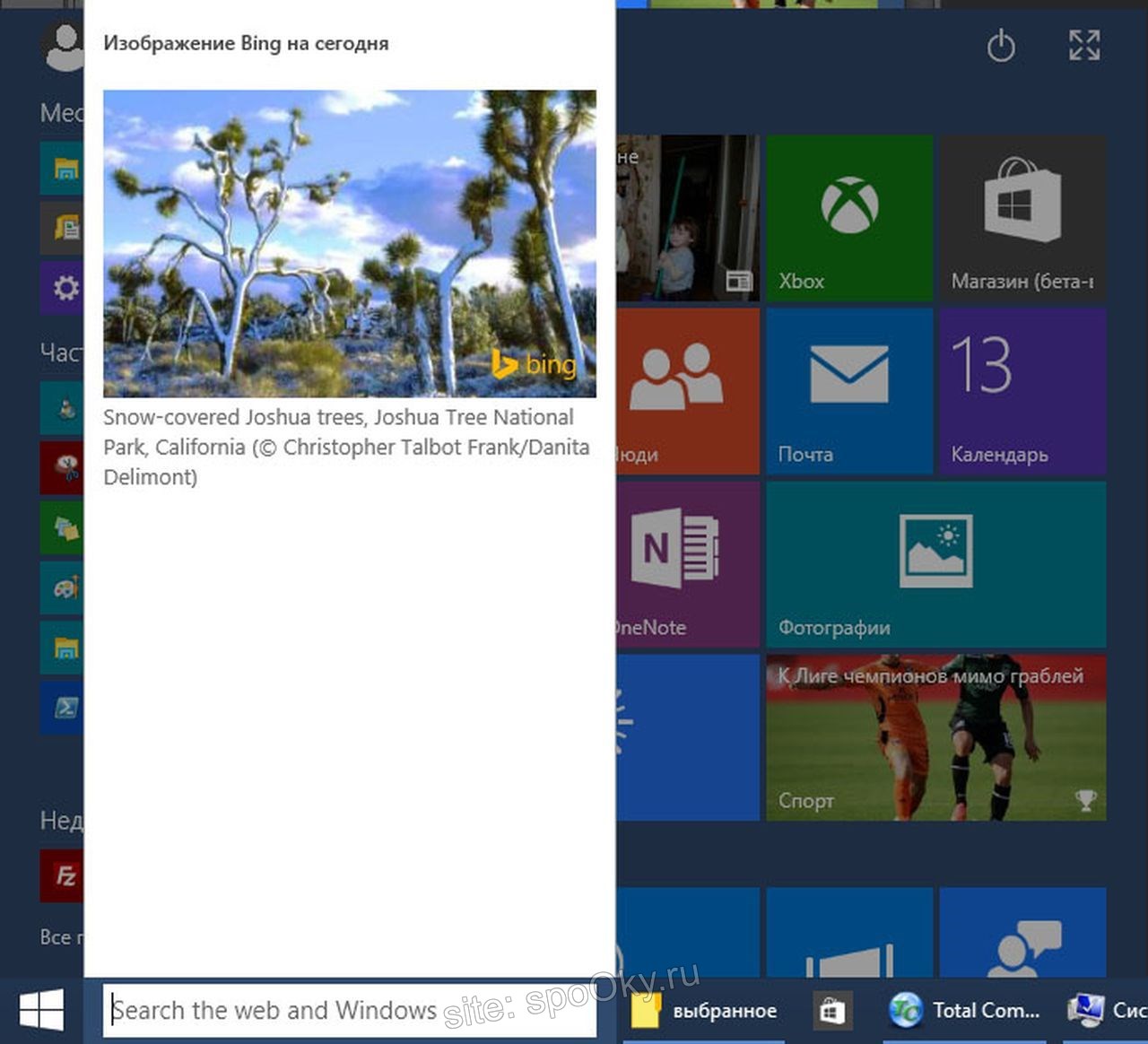This screenshot has height=1044, width=1148.
Task: Open the Sport news tile
Action: pos(936,737)
